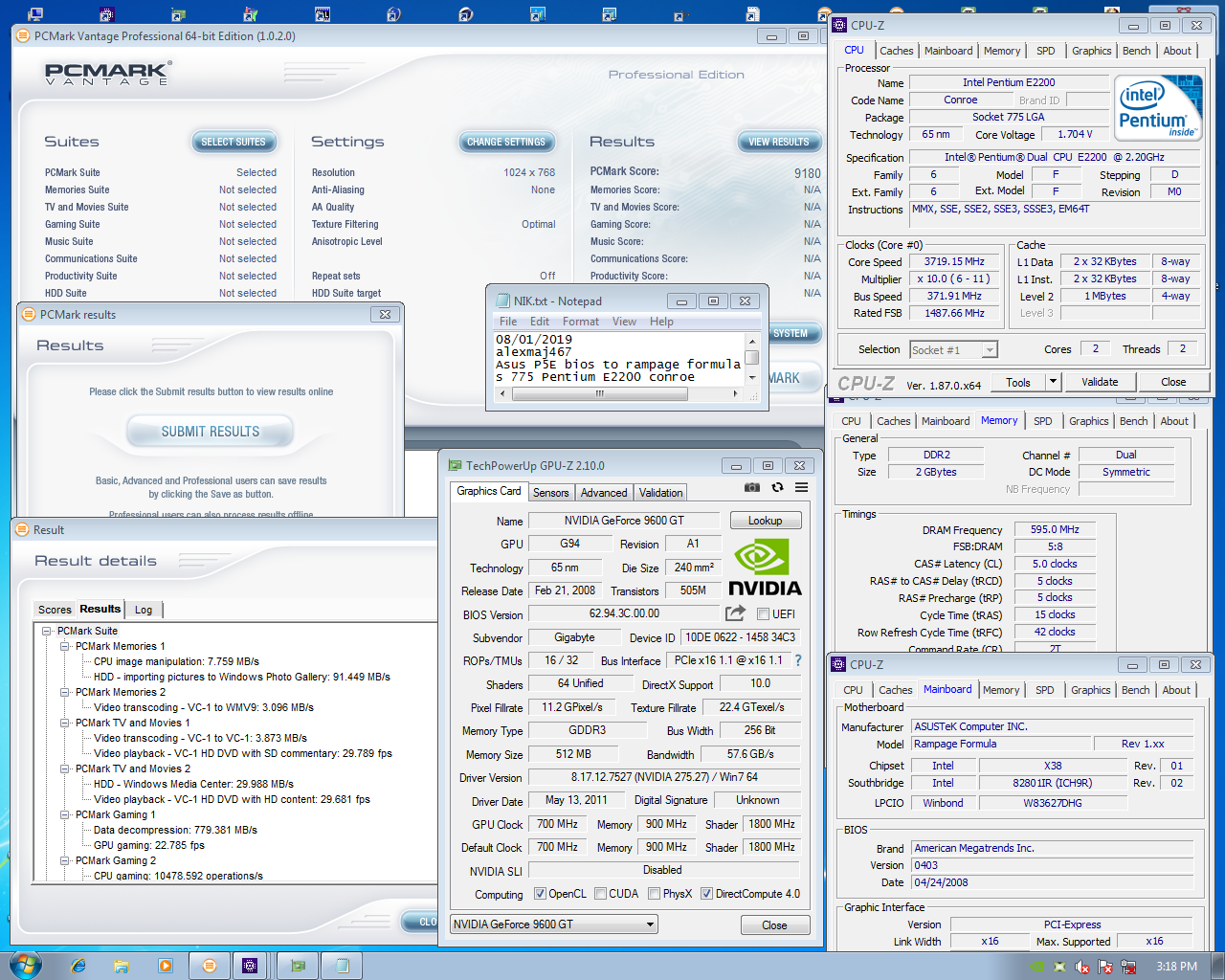
Task: Switch to Notepad taskbar button
Action: point(342,966)
